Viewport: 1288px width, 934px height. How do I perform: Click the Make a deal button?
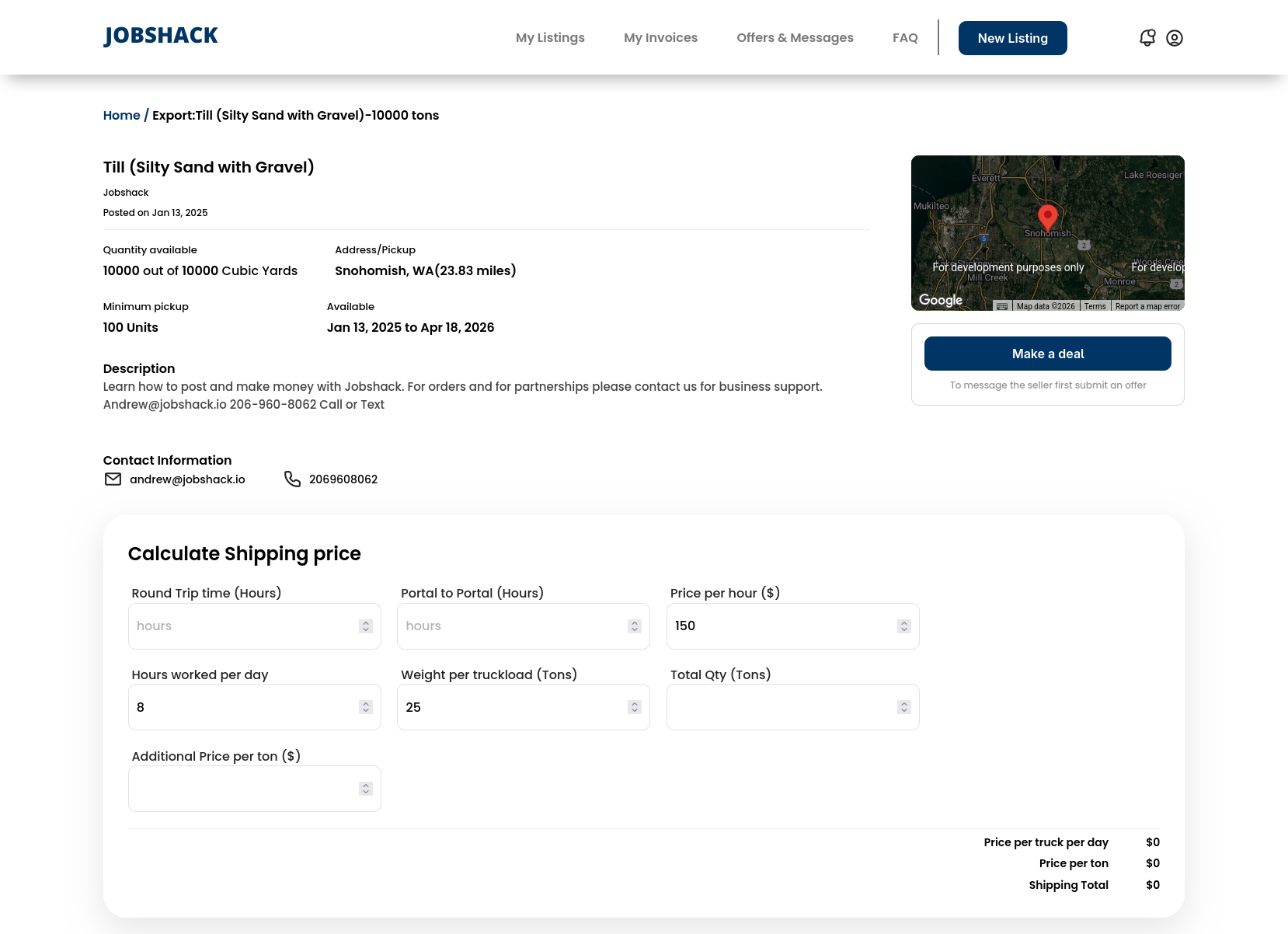[x=1047, y=354]
